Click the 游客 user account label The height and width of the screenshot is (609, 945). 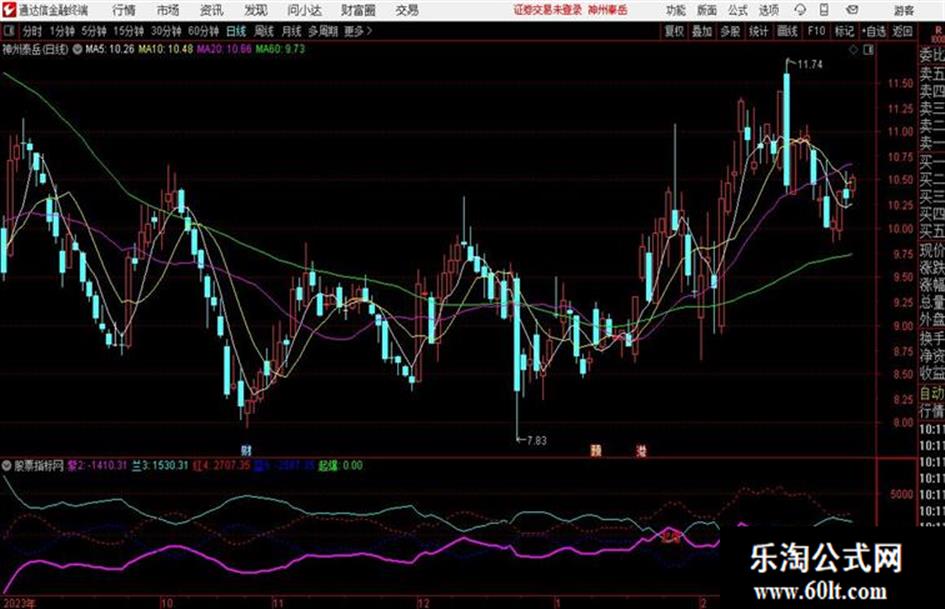pos(903,10)
